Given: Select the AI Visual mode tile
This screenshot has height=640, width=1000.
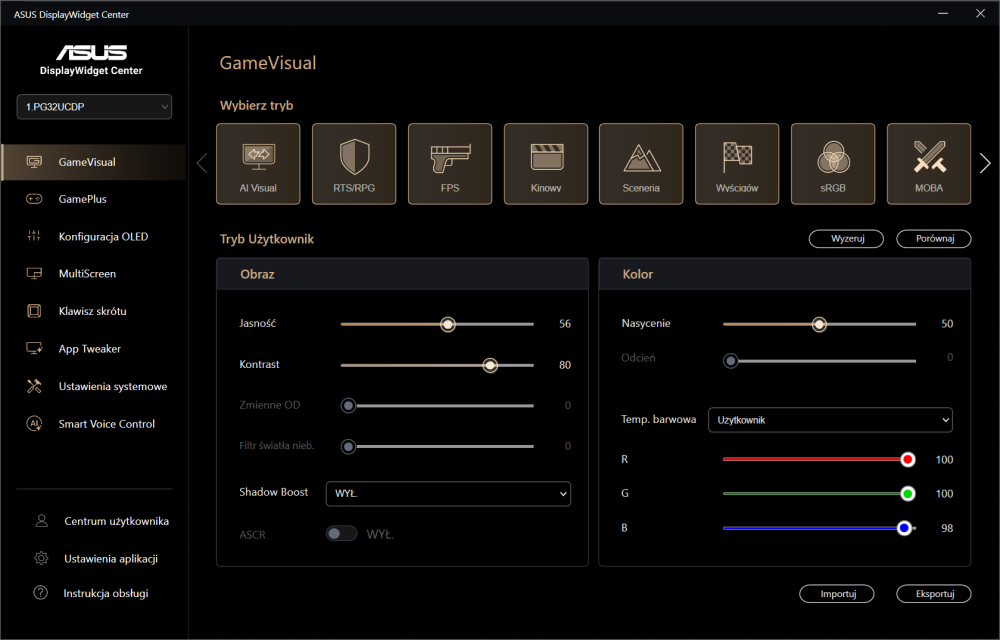Looking at the screenshot, I should (258, 164).
